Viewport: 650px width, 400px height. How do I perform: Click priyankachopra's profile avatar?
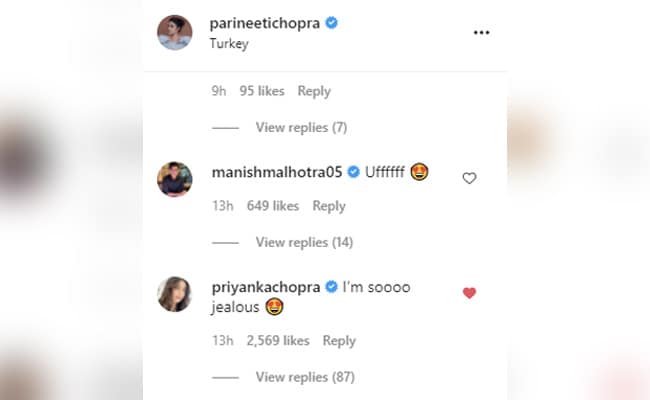(174, 294)
